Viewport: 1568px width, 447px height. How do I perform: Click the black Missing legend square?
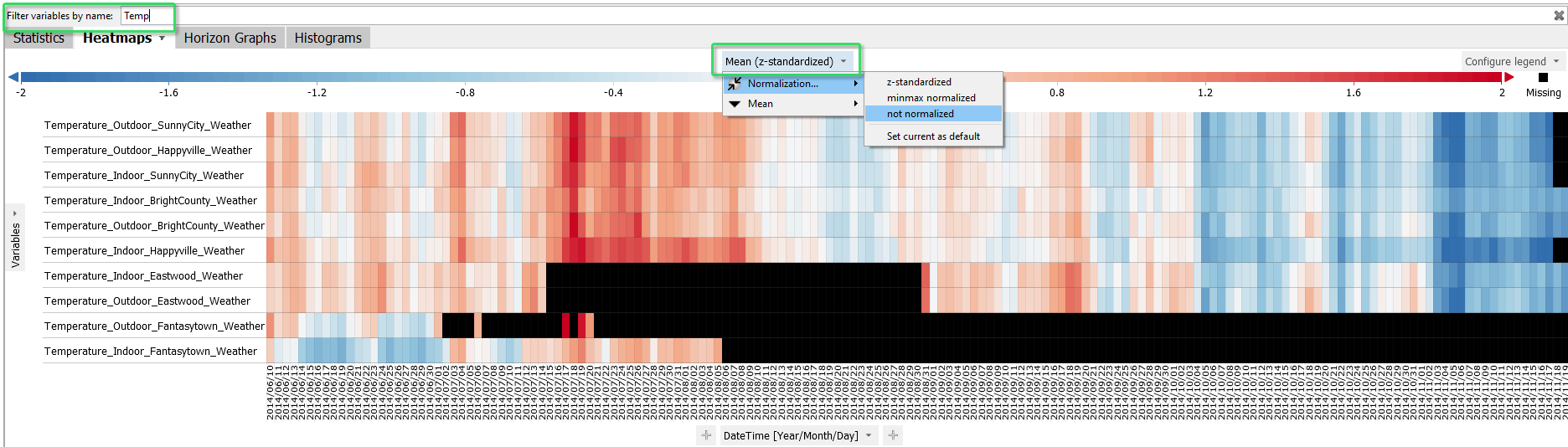pyautogui.click(x=1543, y=77)
